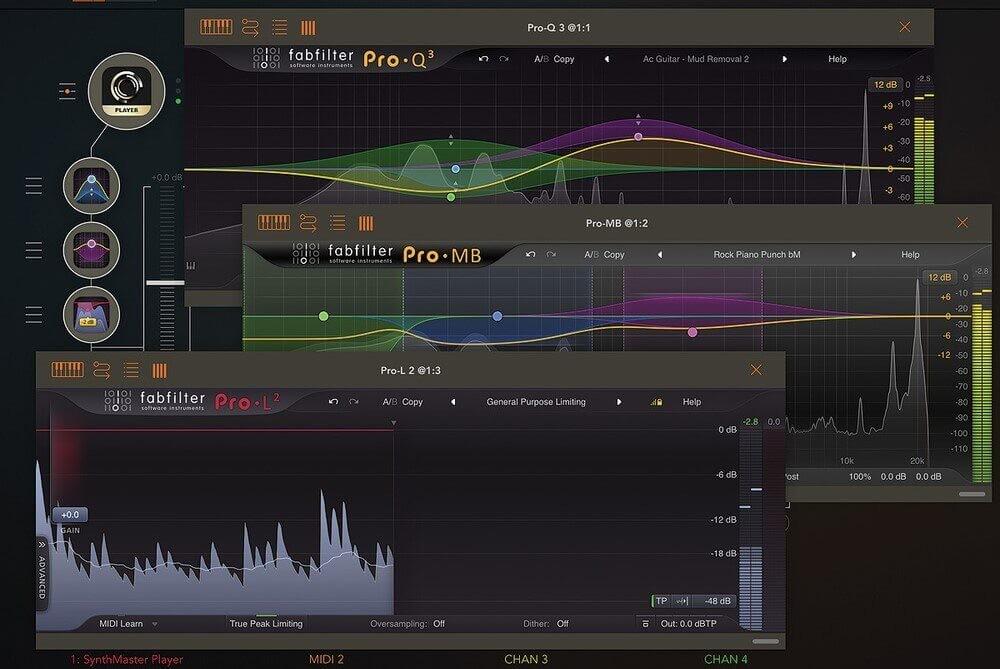
Task: Click redo arrow in Pro-L 2 plugin
Action: (353, 402)
